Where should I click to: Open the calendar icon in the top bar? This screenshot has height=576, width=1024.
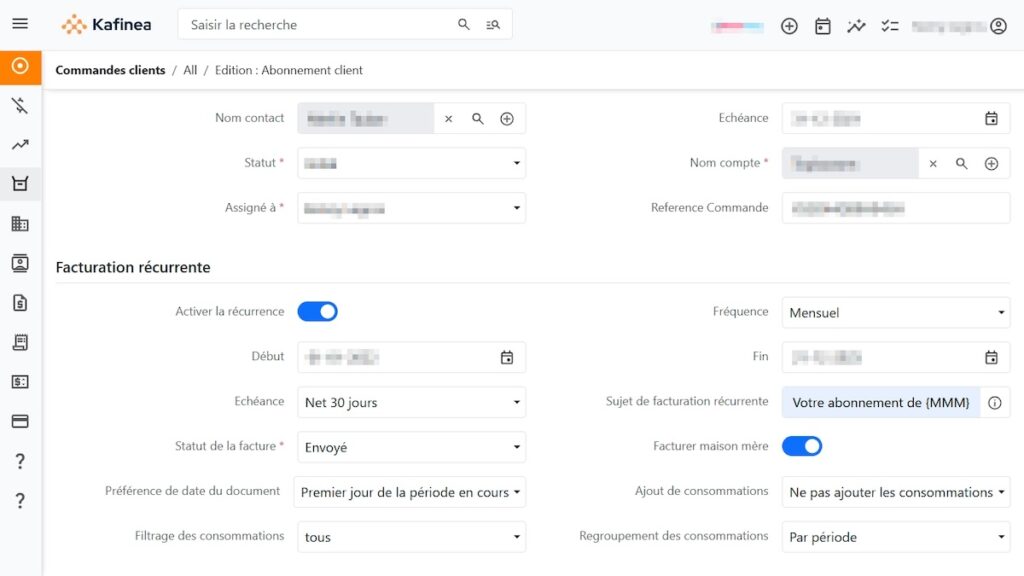[x=823, y=26]
